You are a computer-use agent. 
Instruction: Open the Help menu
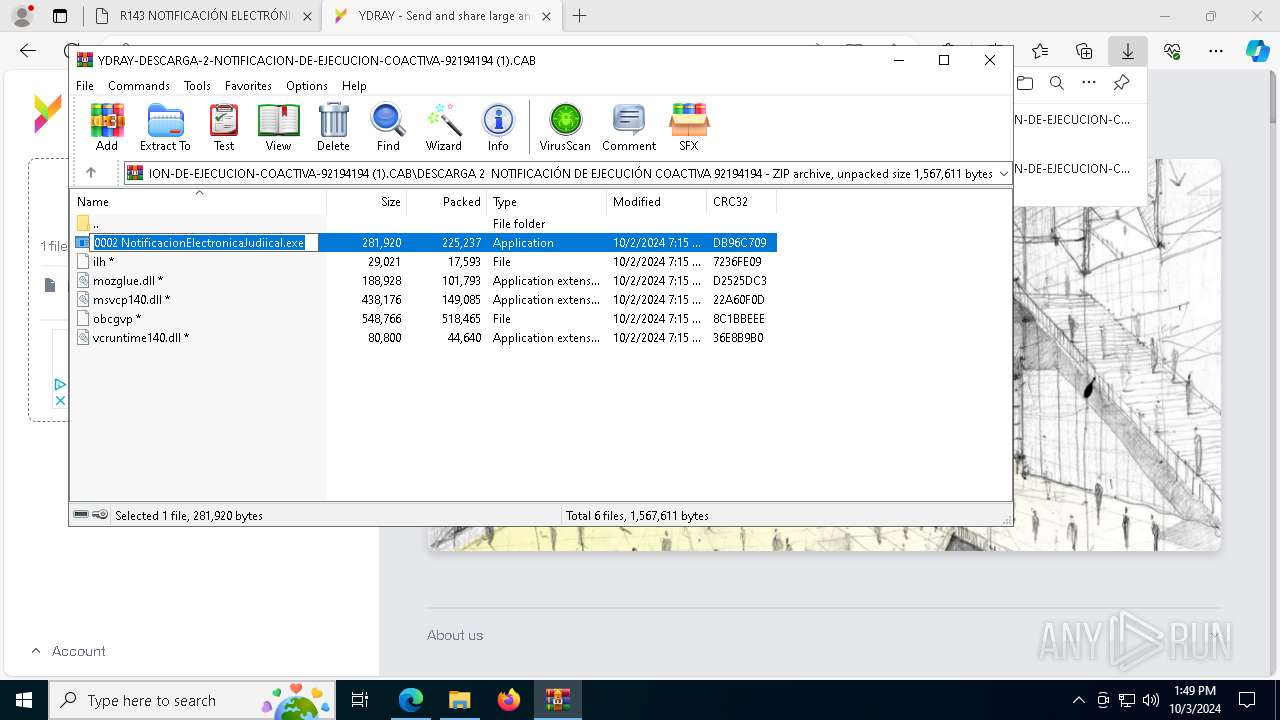pyautogui.click(x=354, y=86)
